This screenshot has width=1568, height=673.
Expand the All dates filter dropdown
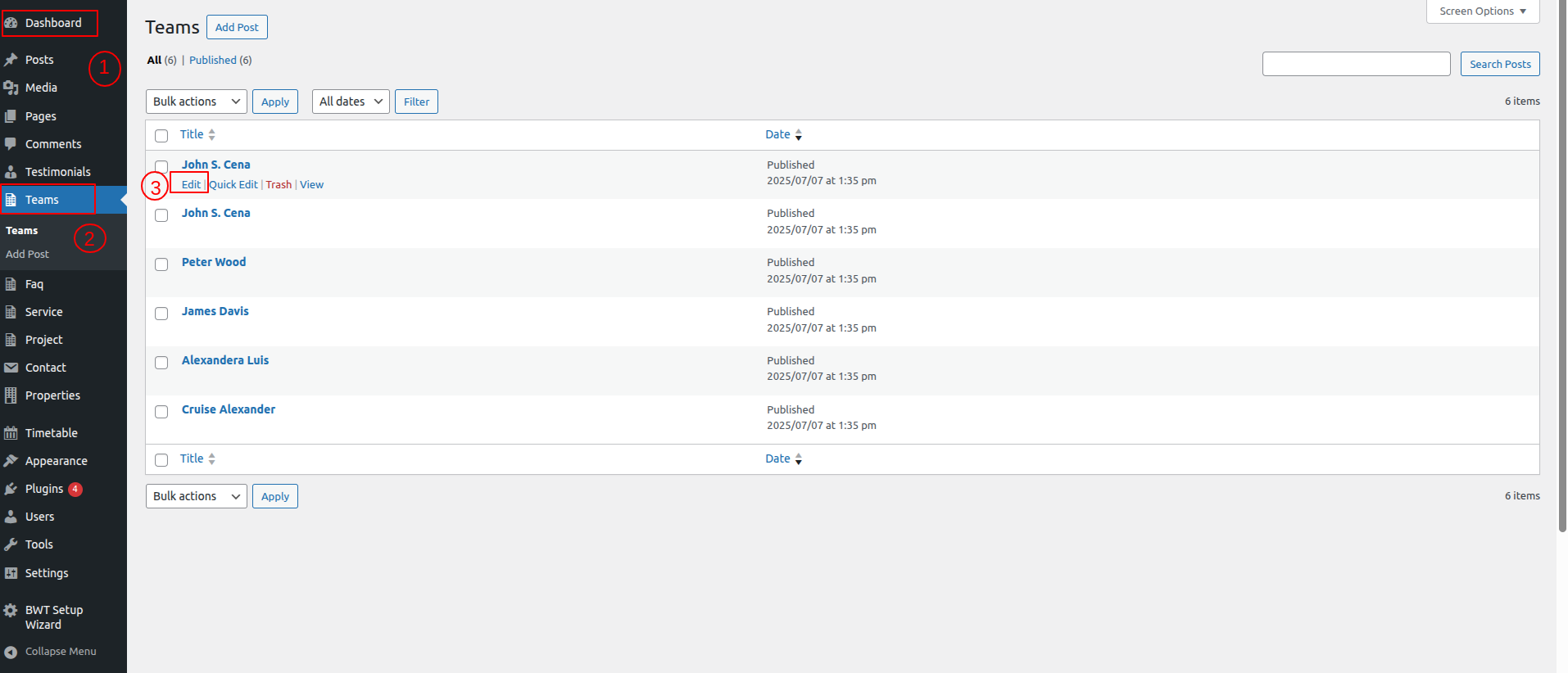click(x=350, y=102)
